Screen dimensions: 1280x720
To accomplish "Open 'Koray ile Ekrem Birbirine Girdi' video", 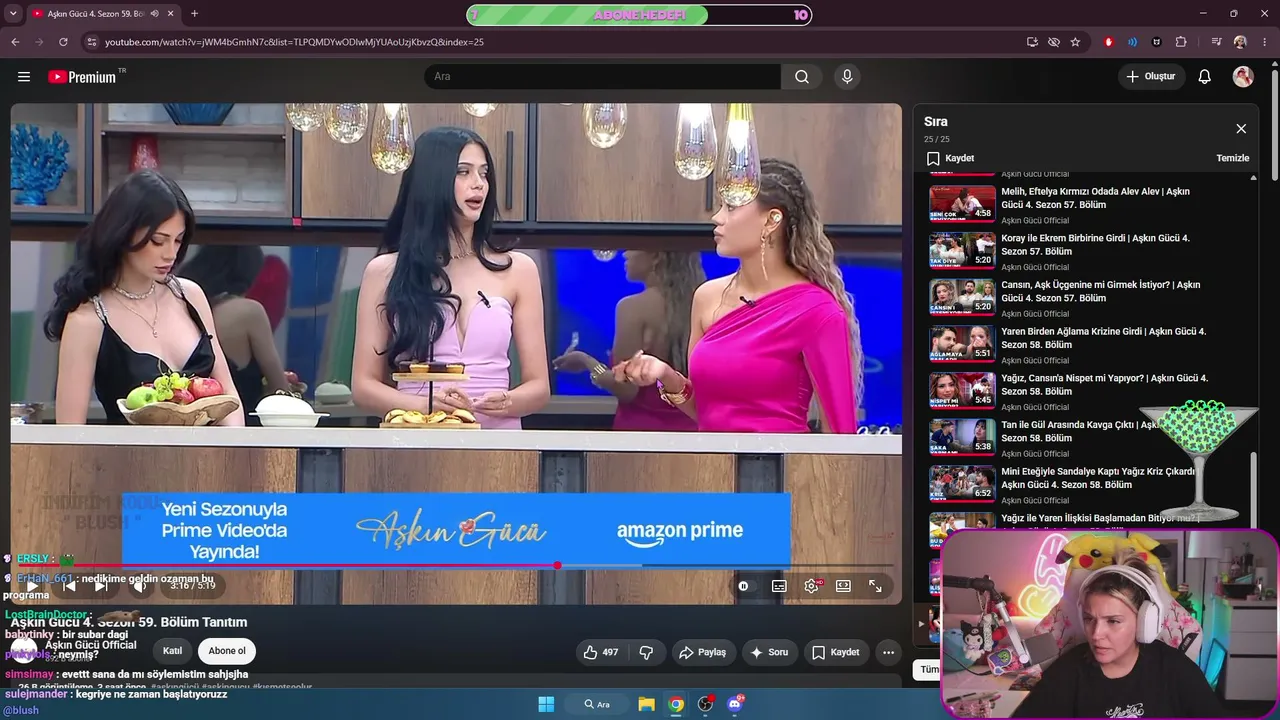I will point(1095,245).
